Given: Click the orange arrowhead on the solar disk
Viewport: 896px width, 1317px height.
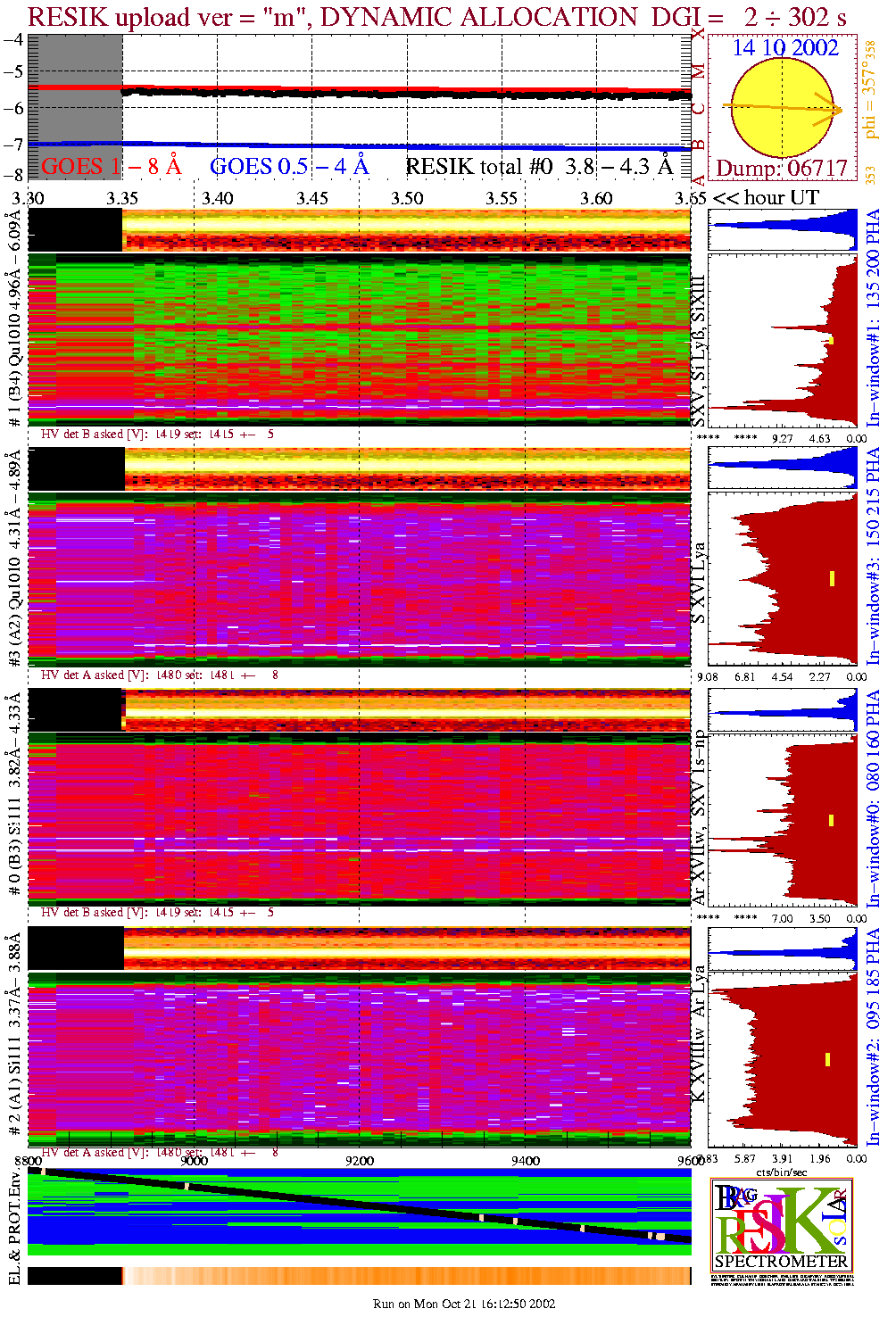Looking at the screenshot, I should [836, 111].
